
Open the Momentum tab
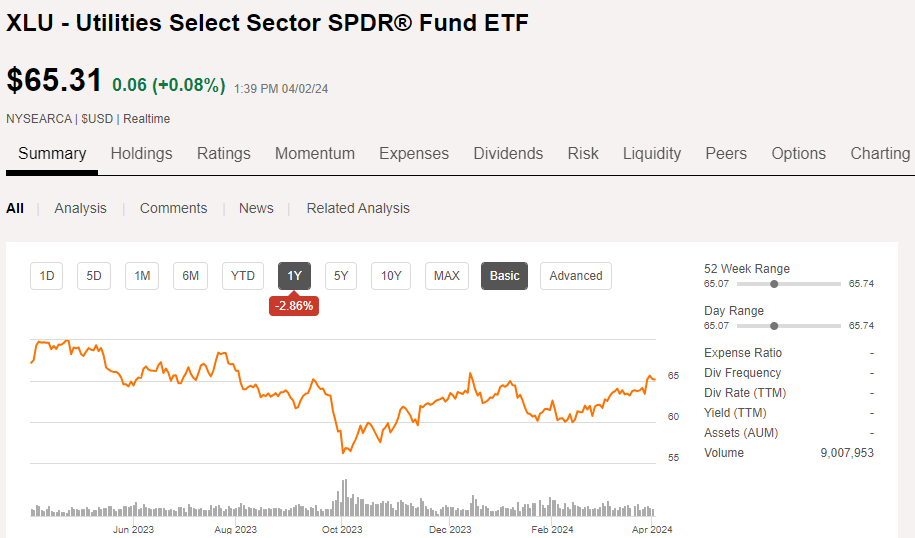[x=315, y=153]
